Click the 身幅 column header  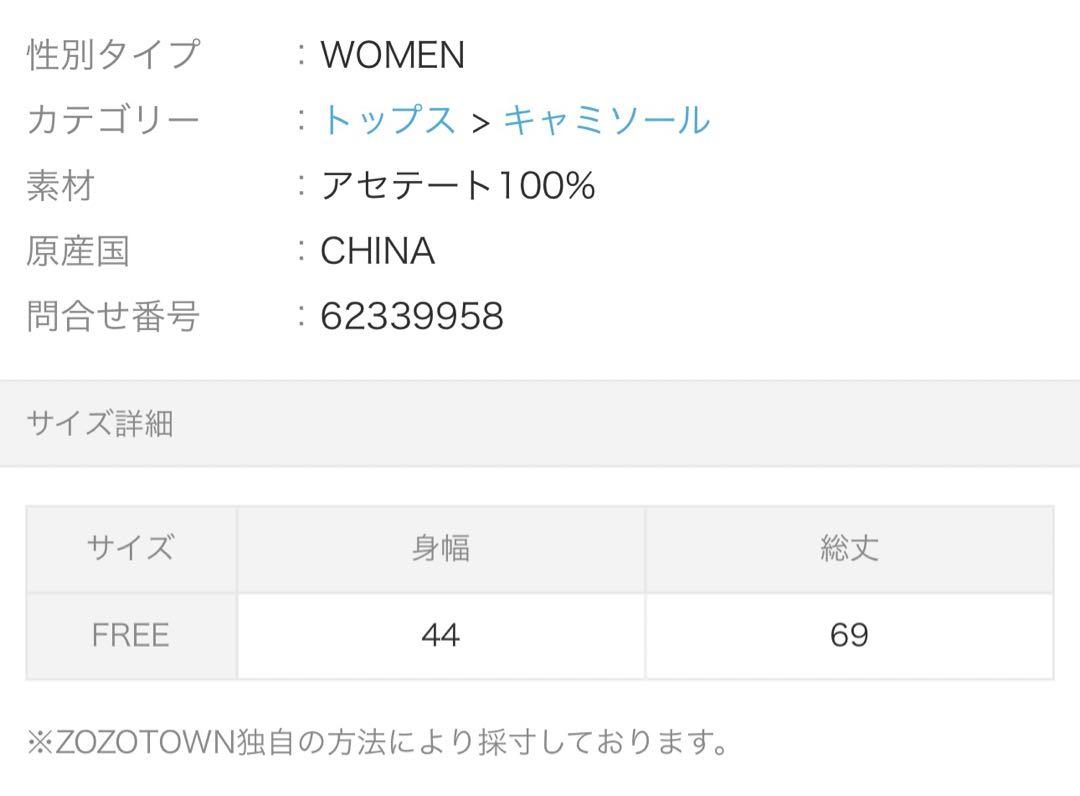(x=441, y=549)
